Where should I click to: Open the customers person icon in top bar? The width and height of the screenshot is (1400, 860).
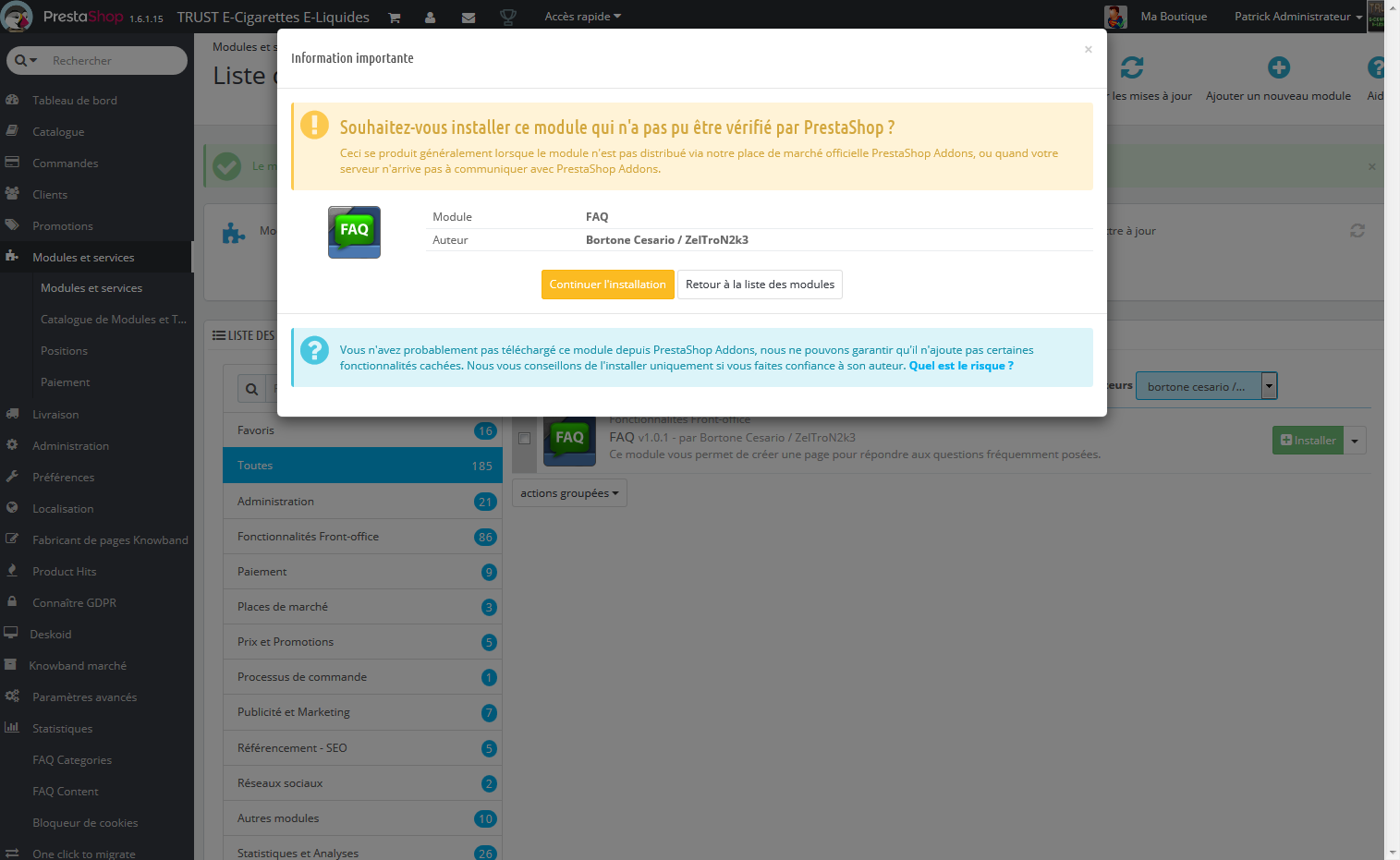pos(431,18)
